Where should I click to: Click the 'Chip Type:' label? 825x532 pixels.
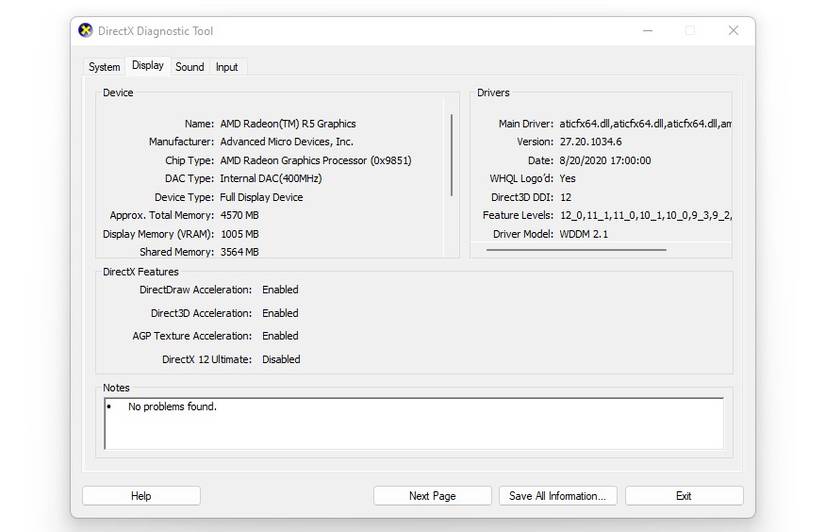(x=189, y=160)
